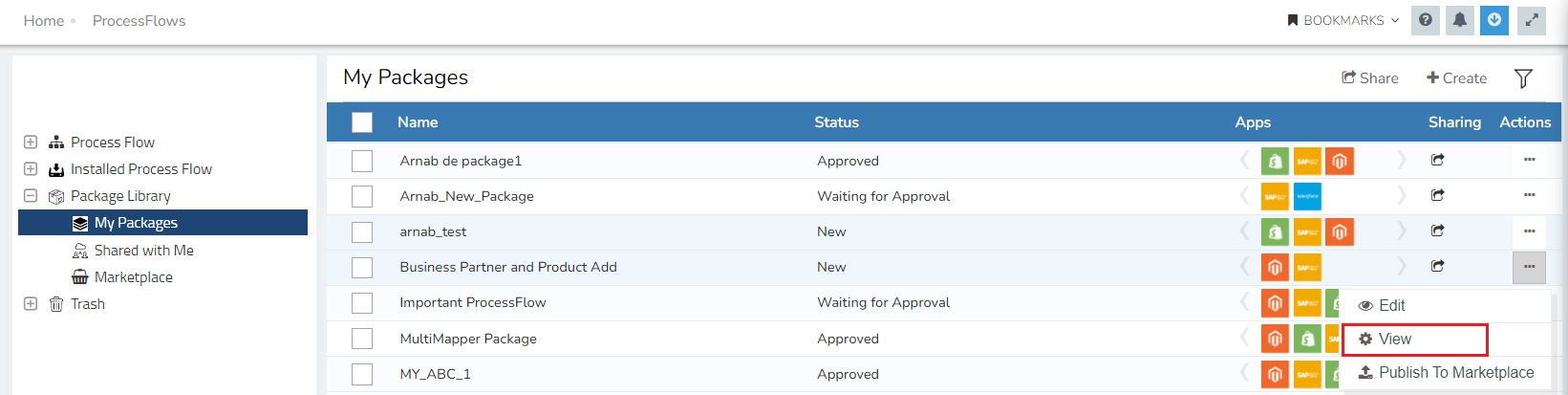Toggle fullscreen with the expand icon
The width and height of the screenshot is (1568, 395).
click(1532, 20)
